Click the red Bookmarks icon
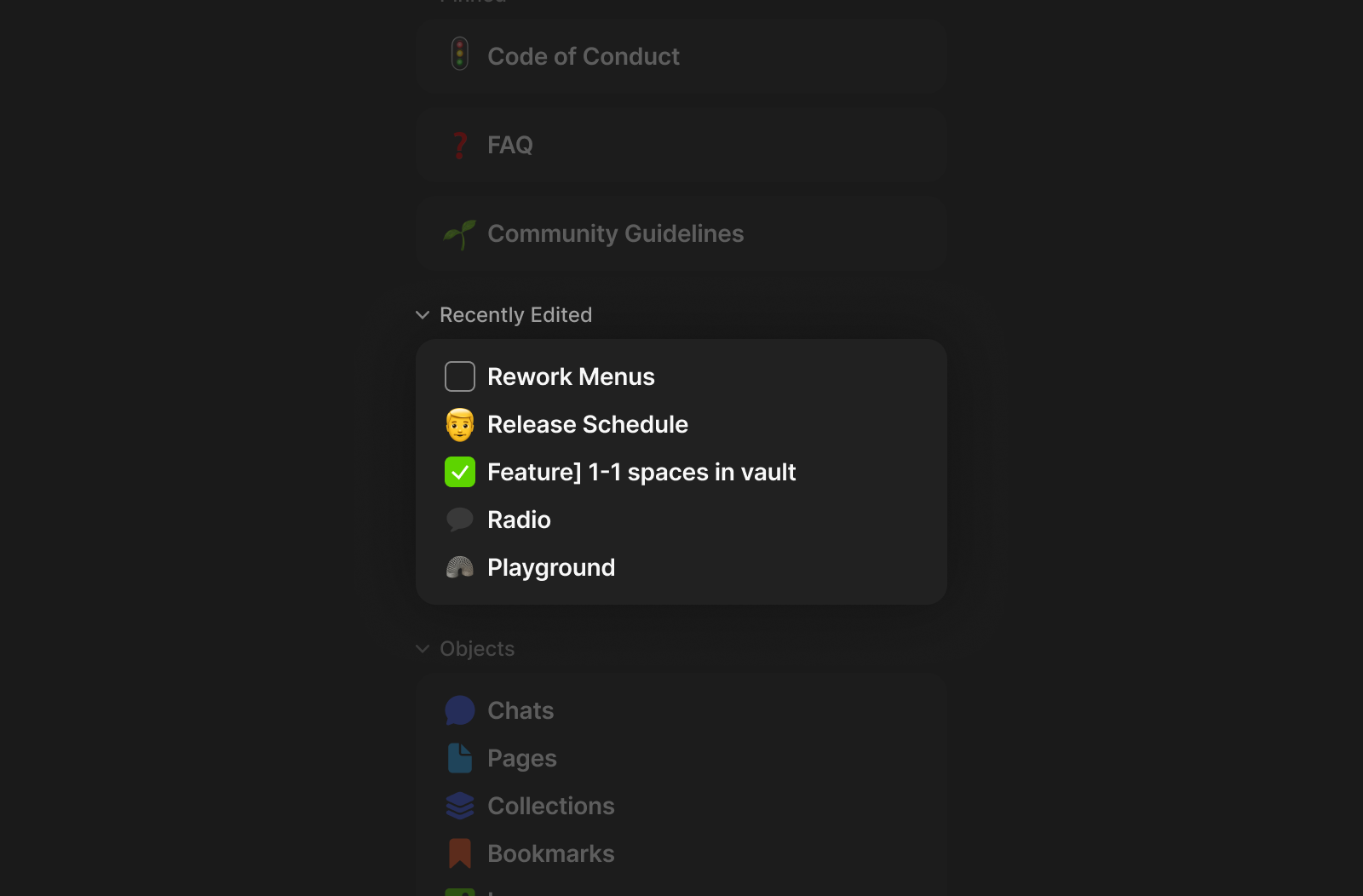This screenshot has width=1363, height=896. coord(460,853)
